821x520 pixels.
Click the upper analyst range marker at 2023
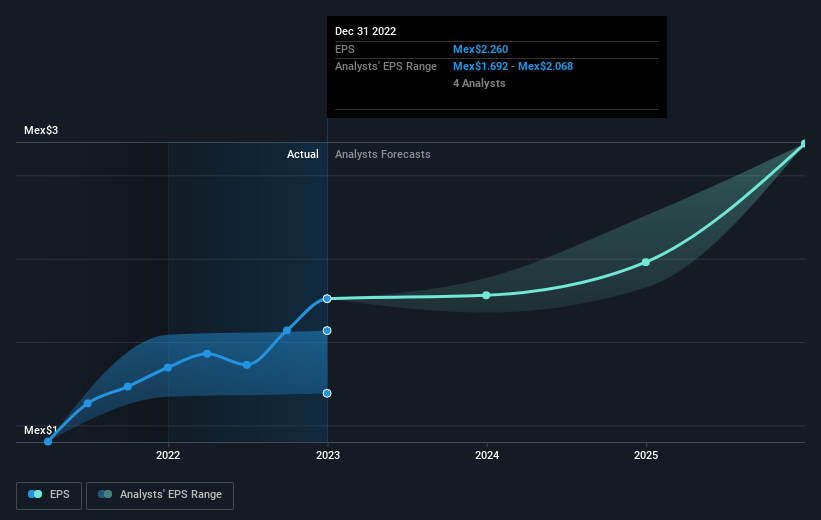tap(327, 330)
